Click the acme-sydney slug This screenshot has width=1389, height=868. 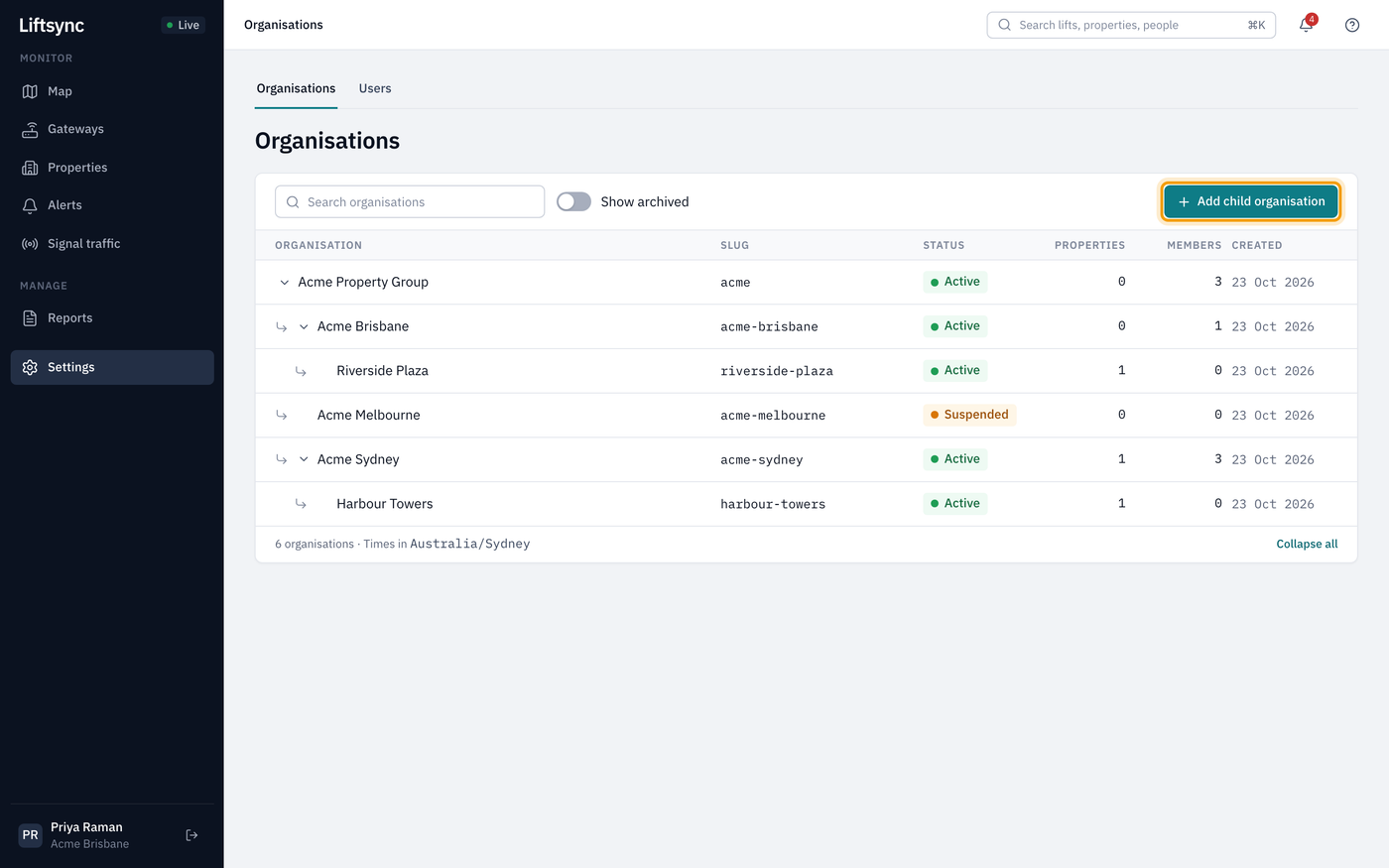coord(762,460)
